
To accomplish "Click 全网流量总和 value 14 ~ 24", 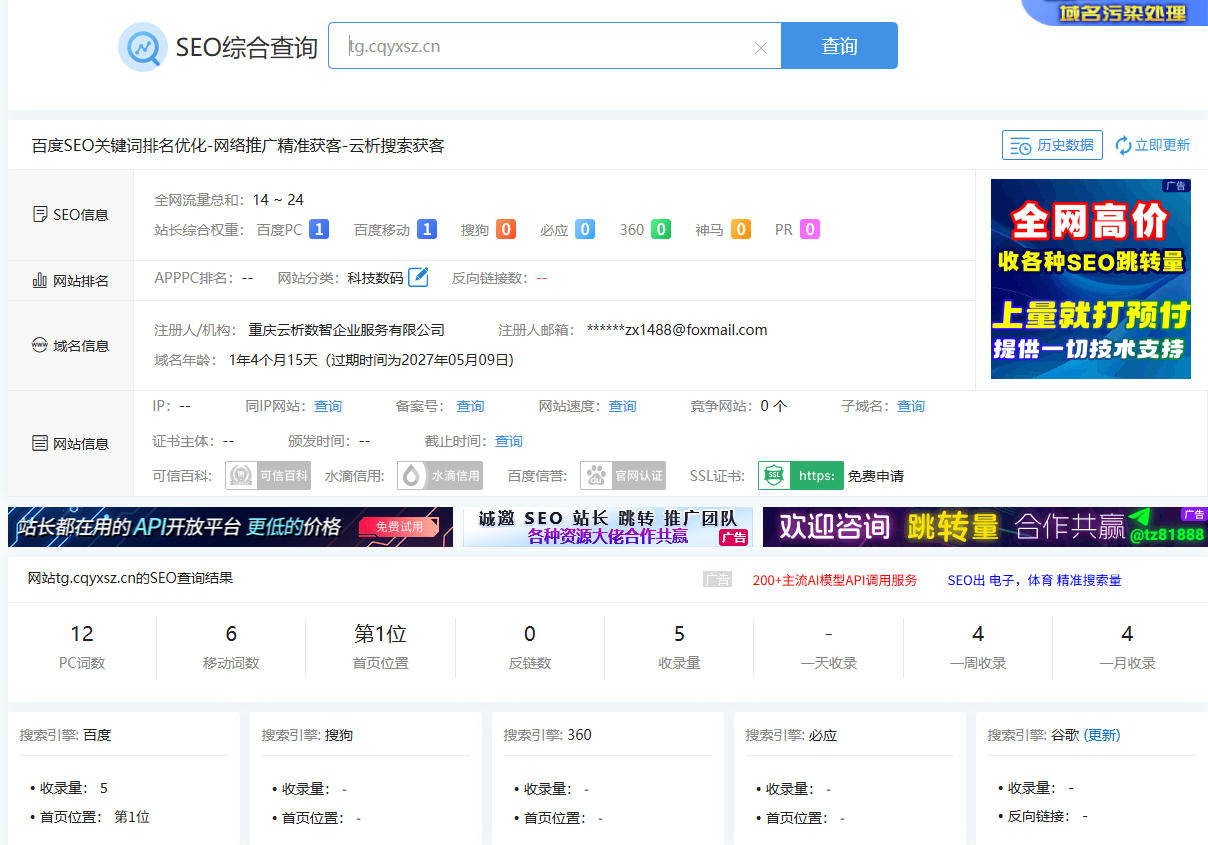I will click(x=278, y=200).
